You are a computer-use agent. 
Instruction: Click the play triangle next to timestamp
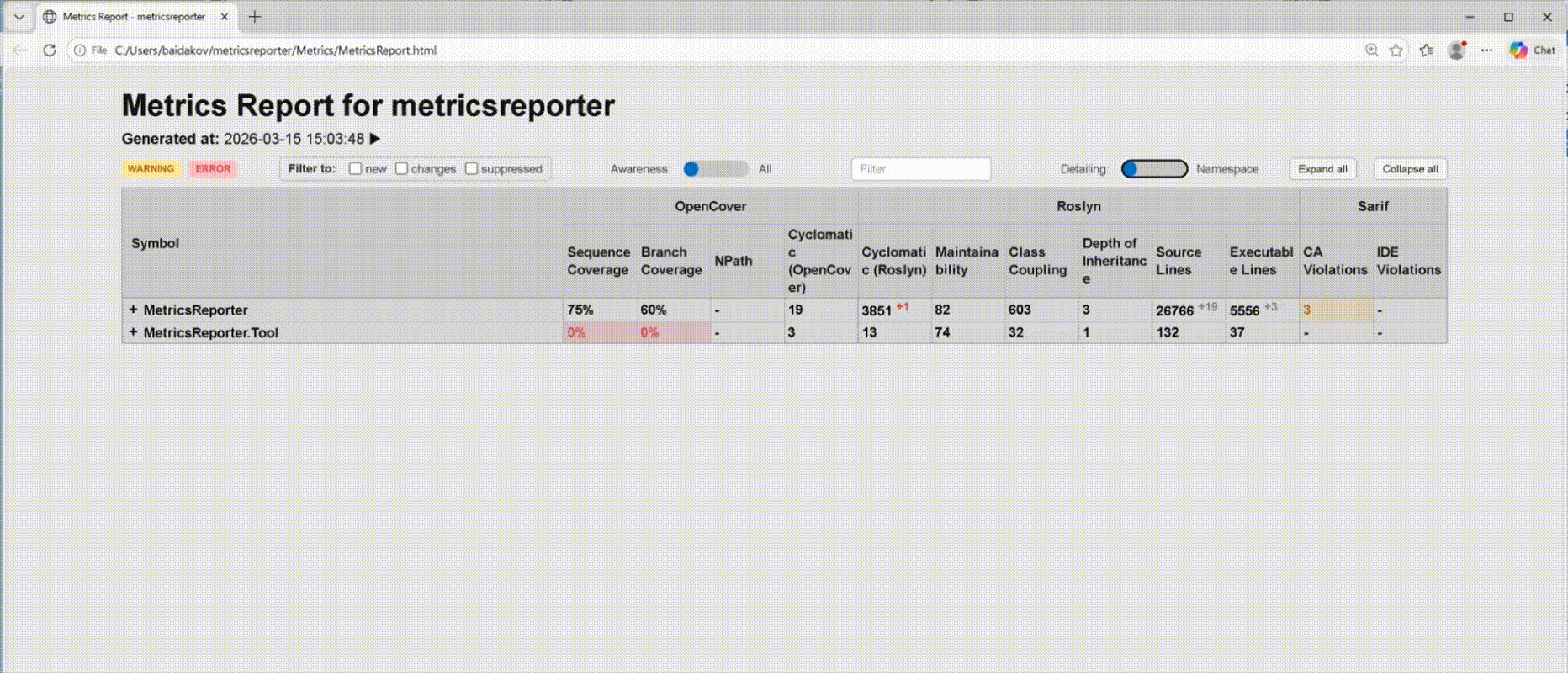pyautogui.click(x=375, y=139)
